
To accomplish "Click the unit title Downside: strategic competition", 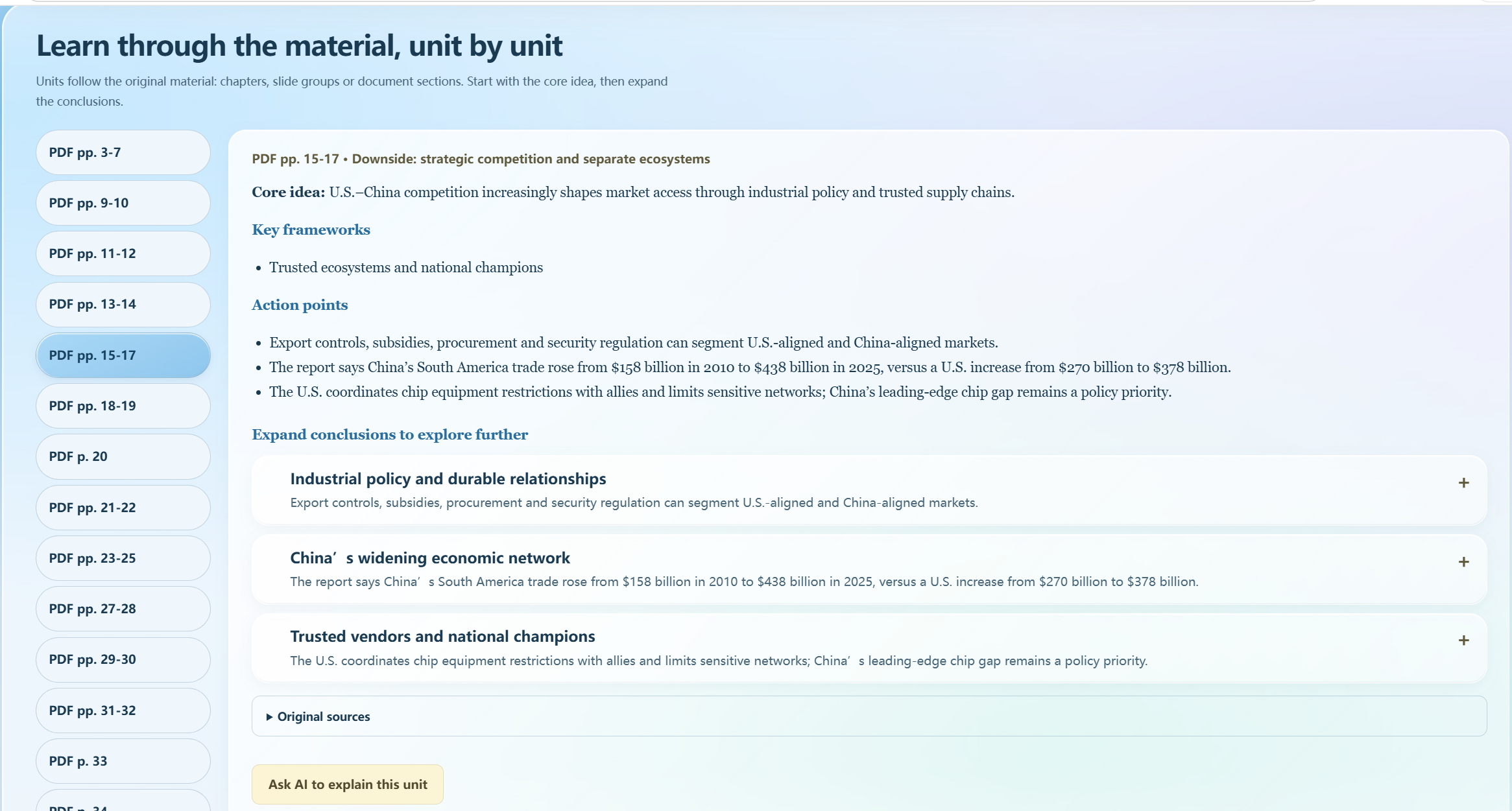I will 531,159.
